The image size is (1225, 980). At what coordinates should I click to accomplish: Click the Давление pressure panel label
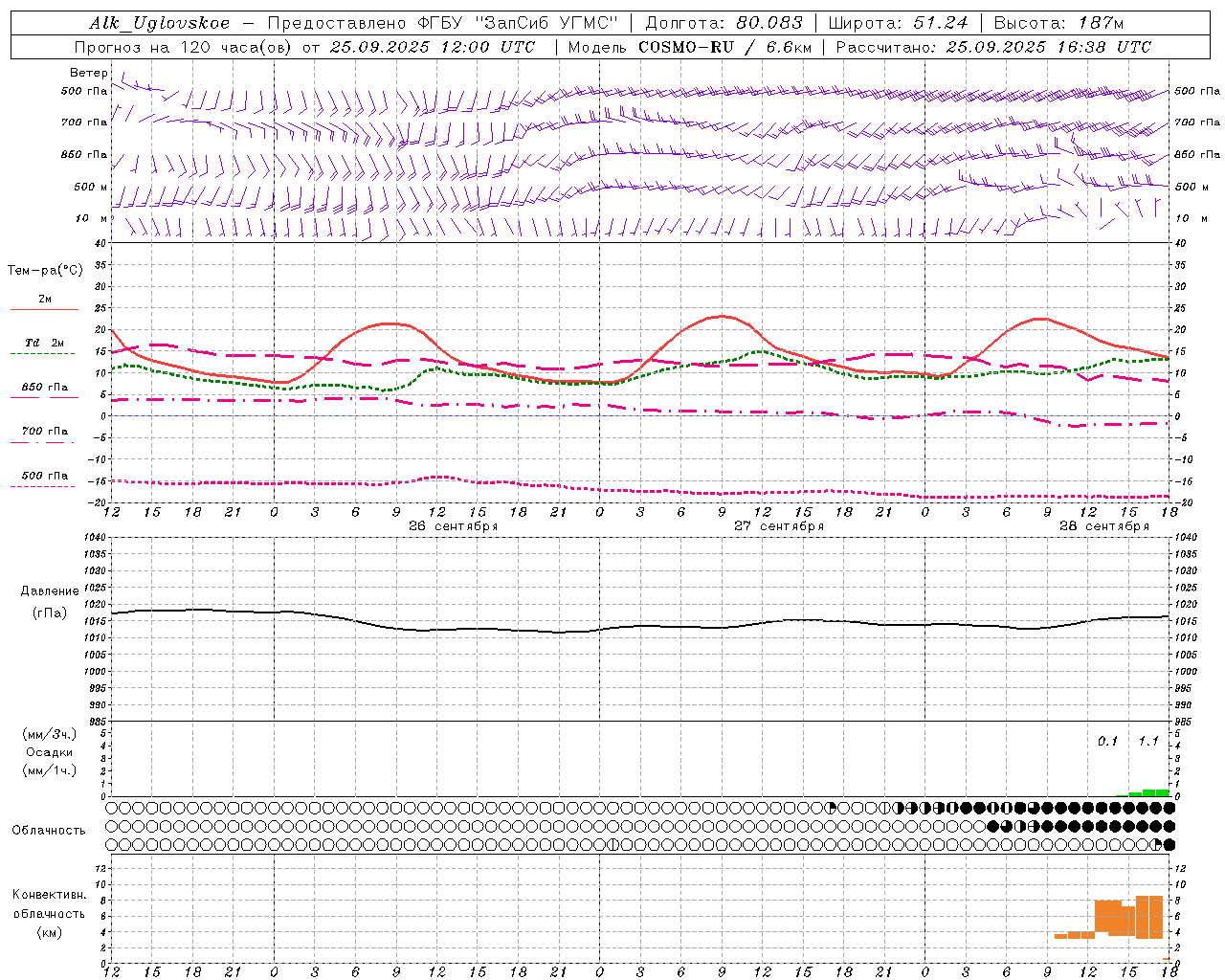[x=50, y=591]
